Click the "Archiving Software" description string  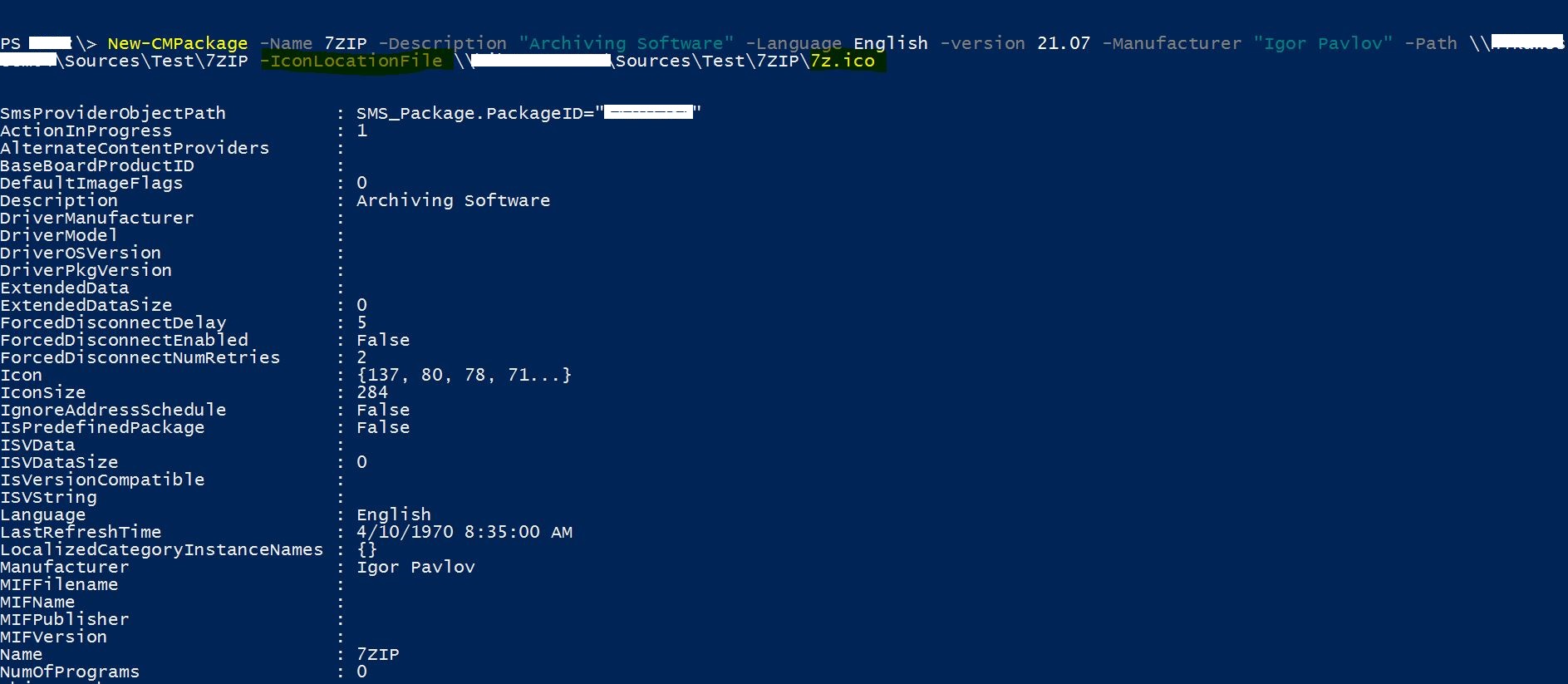pos(627,43)
